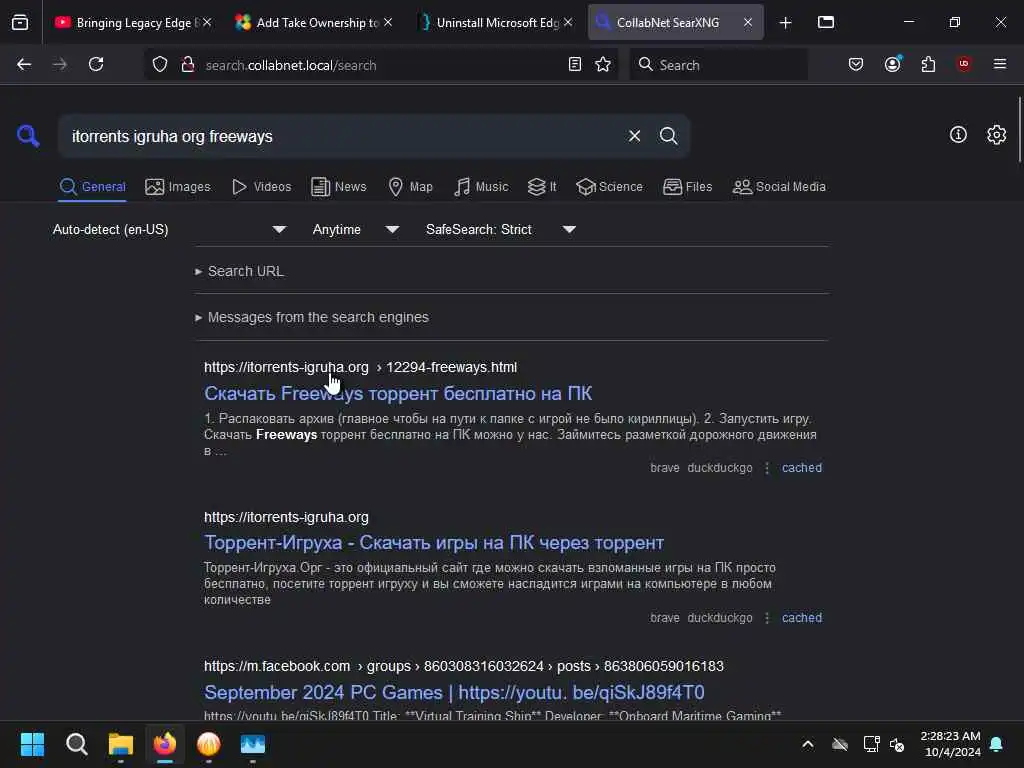
Task: Open the Anytime time range dropdown
Action: (x=356, y=229)
